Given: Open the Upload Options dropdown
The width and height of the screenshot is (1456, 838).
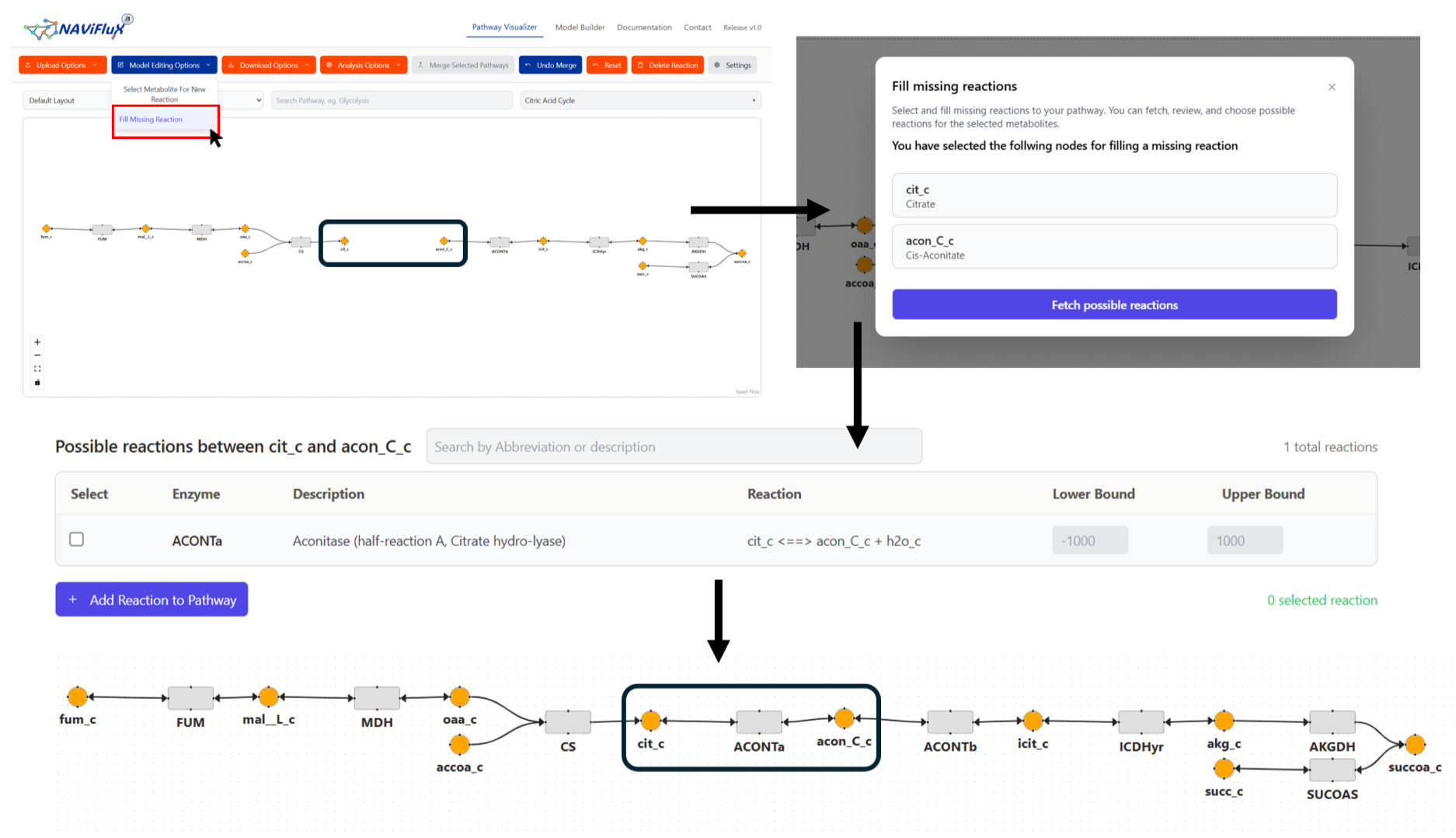Looking at the screenshot, I should coord(61,65).
